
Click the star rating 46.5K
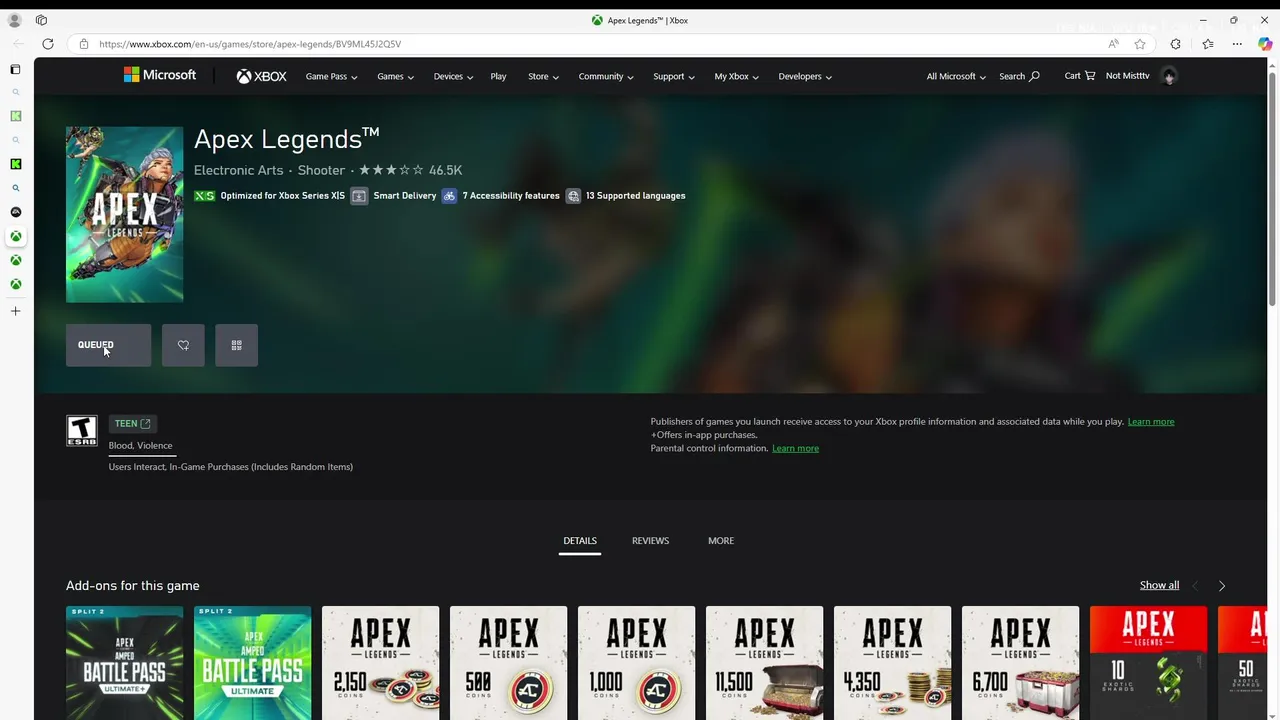click(x=410, y=170)
